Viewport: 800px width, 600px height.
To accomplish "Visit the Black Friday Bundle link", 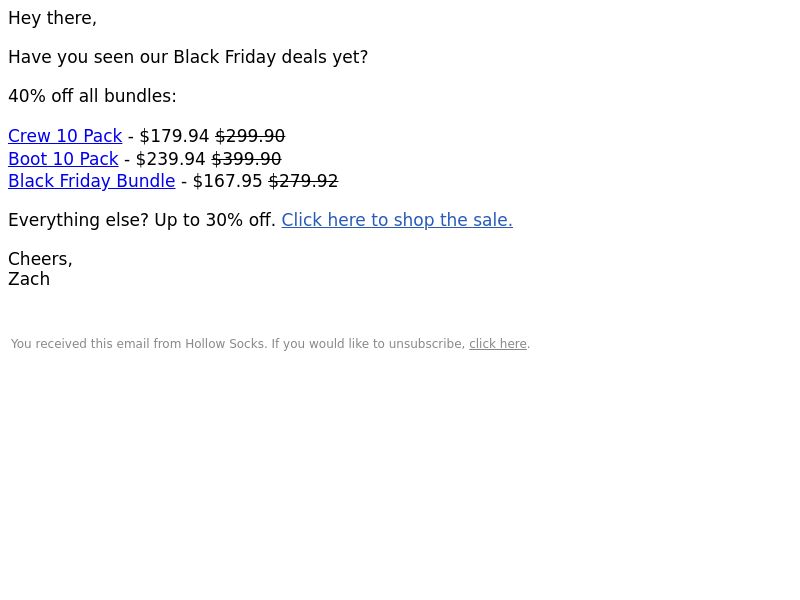I will click(x=92, y=181).
